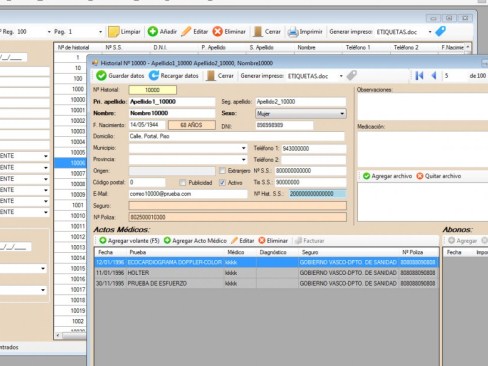488x366 pixels.
Task: Click the grey tag icon in Historial toolbar
Action: pos(351,76)
